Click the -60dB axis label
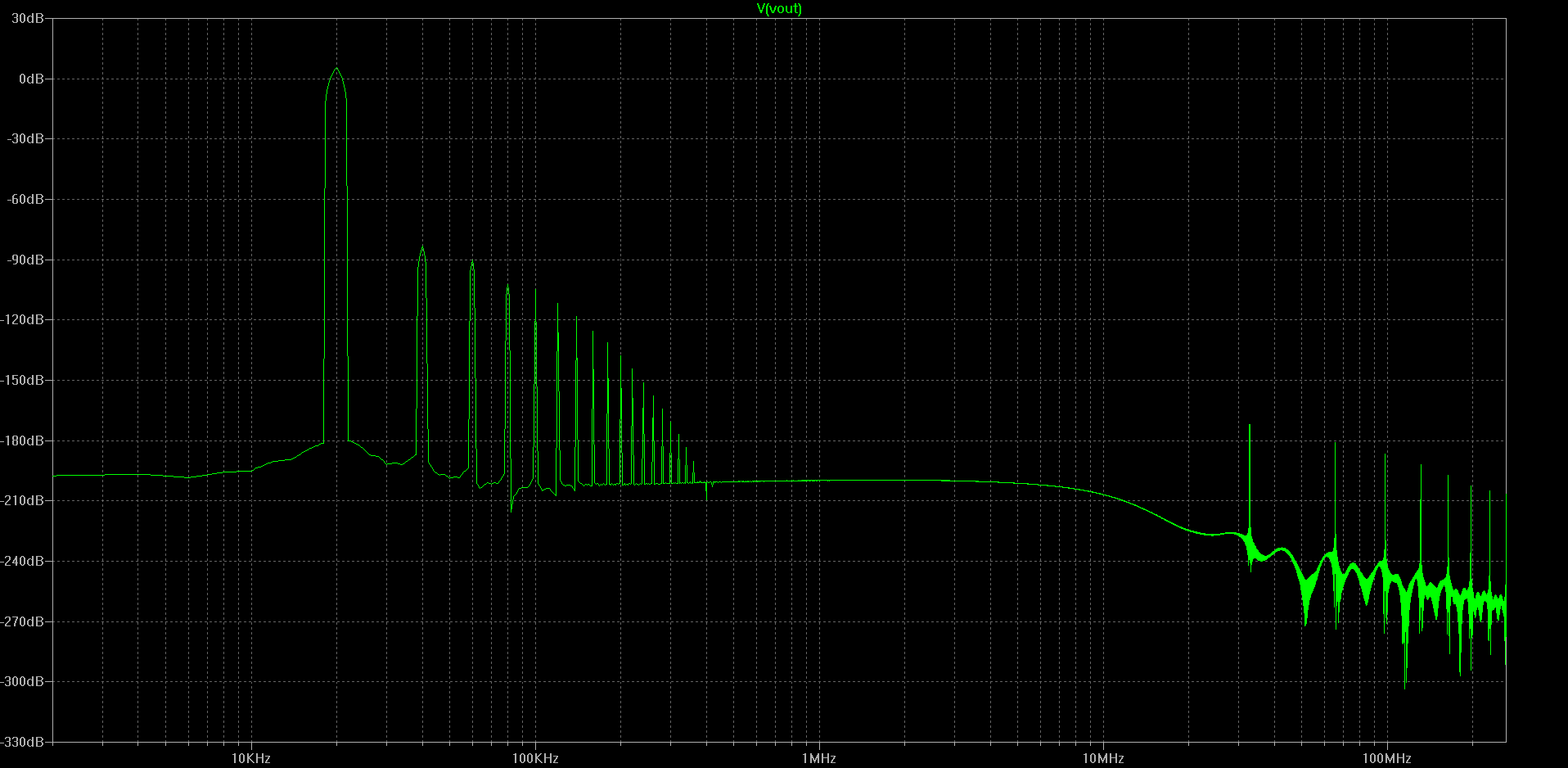 (x=25, y=199)
